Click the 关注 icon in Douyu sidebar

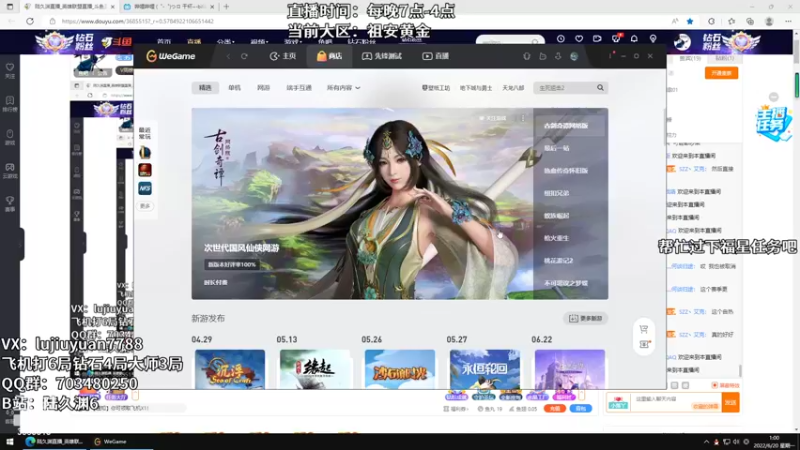point(10,70)
